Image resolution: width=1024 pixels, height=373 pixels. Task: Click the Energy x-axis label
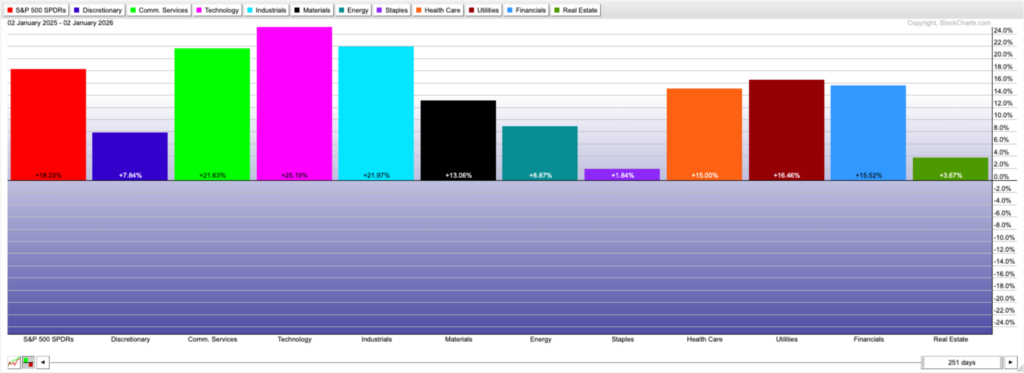point(541,340)
